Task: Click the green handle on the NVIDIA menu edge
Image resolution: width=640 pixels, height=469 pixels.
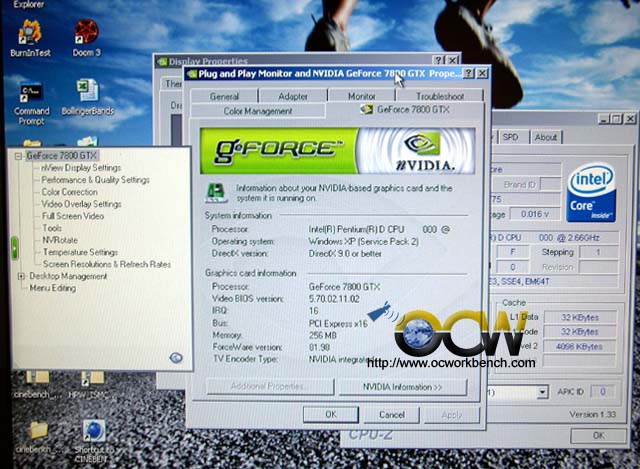Action: point(15,248)
